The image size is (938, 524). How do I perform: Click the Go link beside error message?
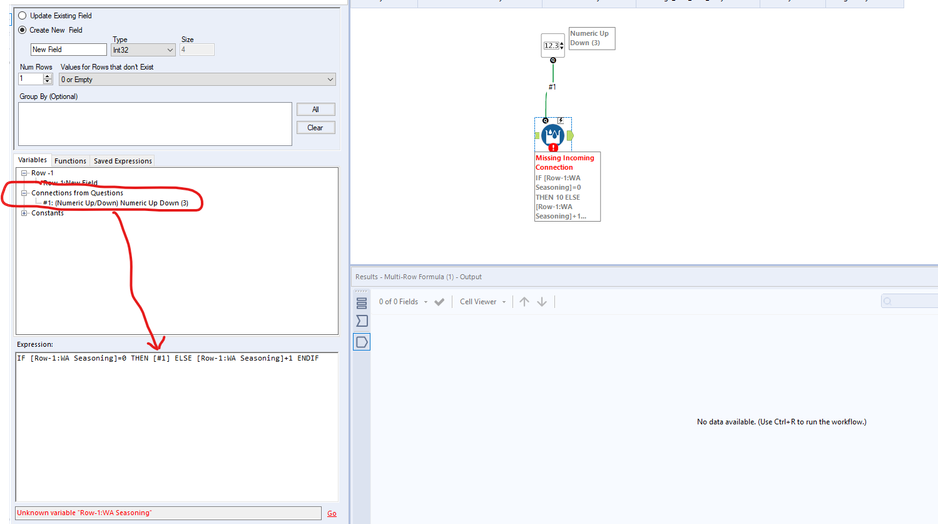(331, 513)
